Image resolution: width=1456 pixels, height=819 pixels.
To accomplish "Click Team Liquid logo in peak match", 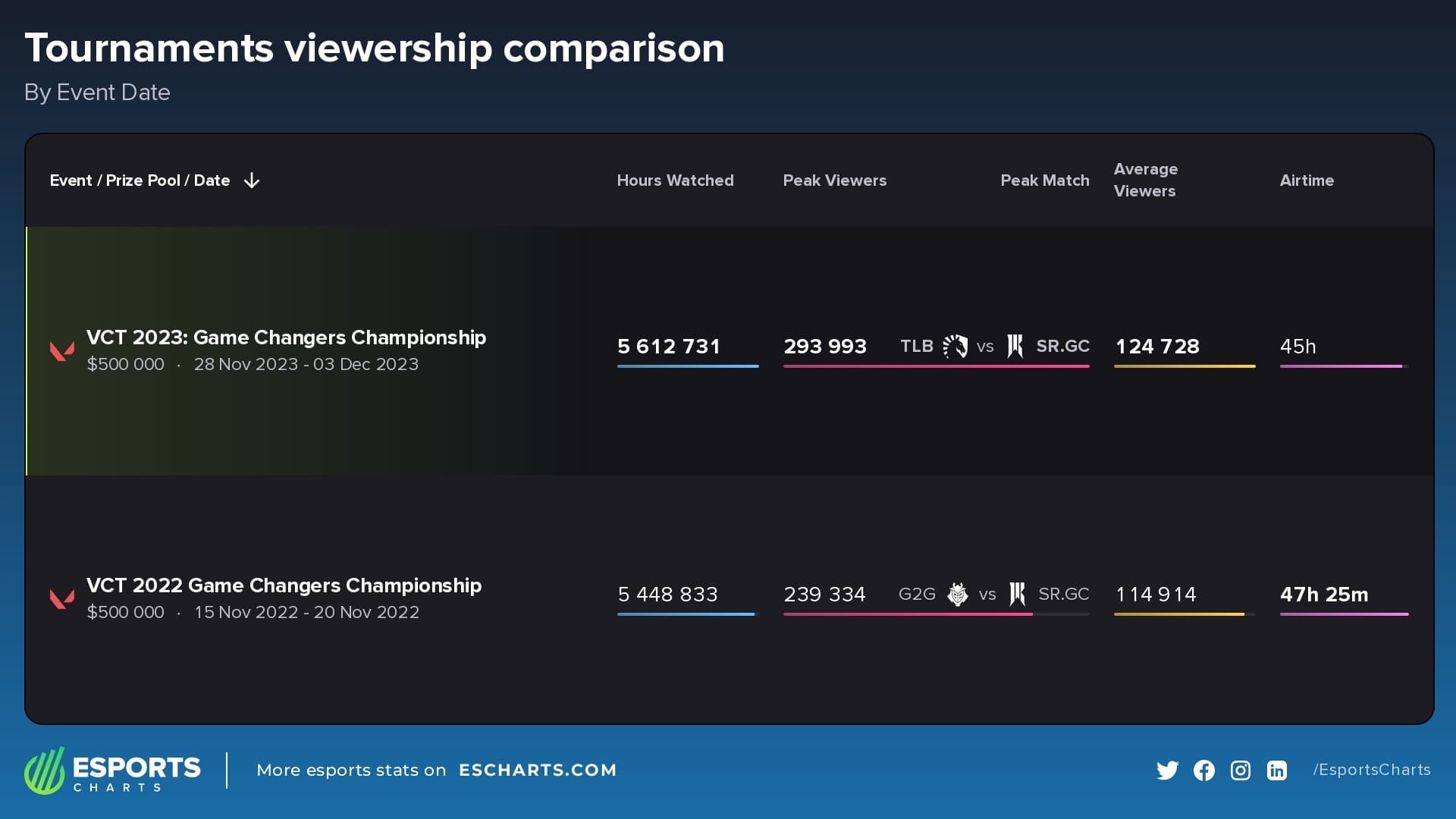I will tap(955, 346).
